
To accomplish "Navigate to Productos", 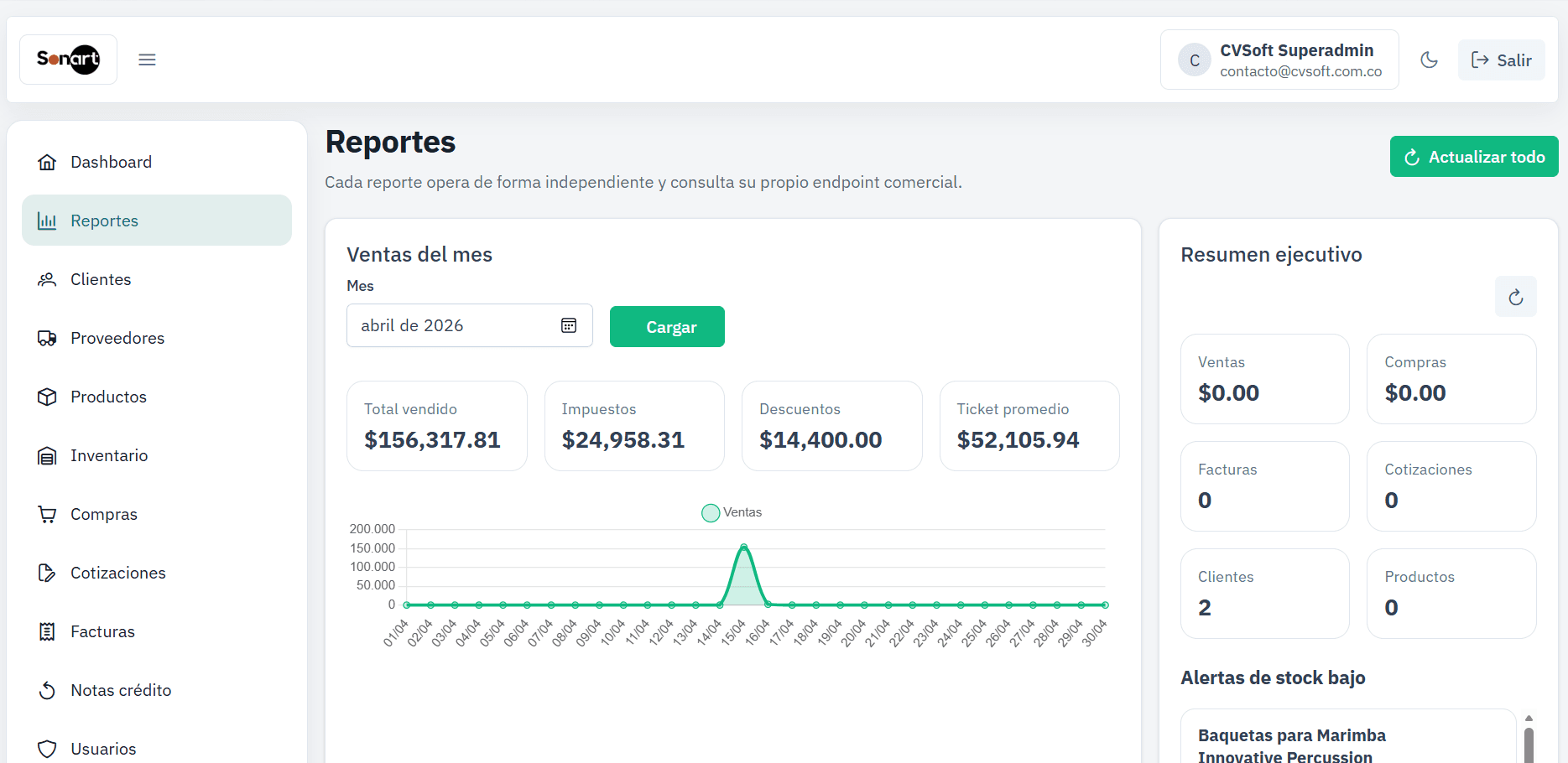I will [157, 397].
